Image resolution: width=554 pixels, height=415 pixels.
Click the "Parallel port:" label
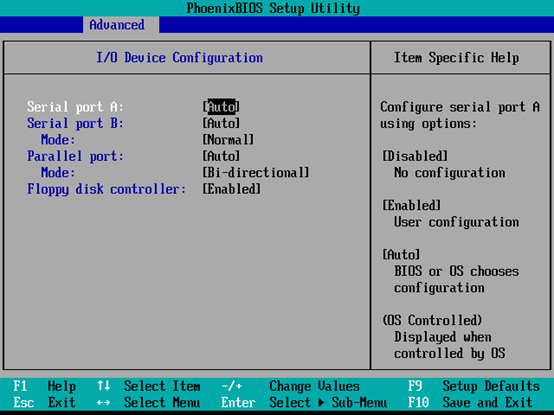(75, 156)
